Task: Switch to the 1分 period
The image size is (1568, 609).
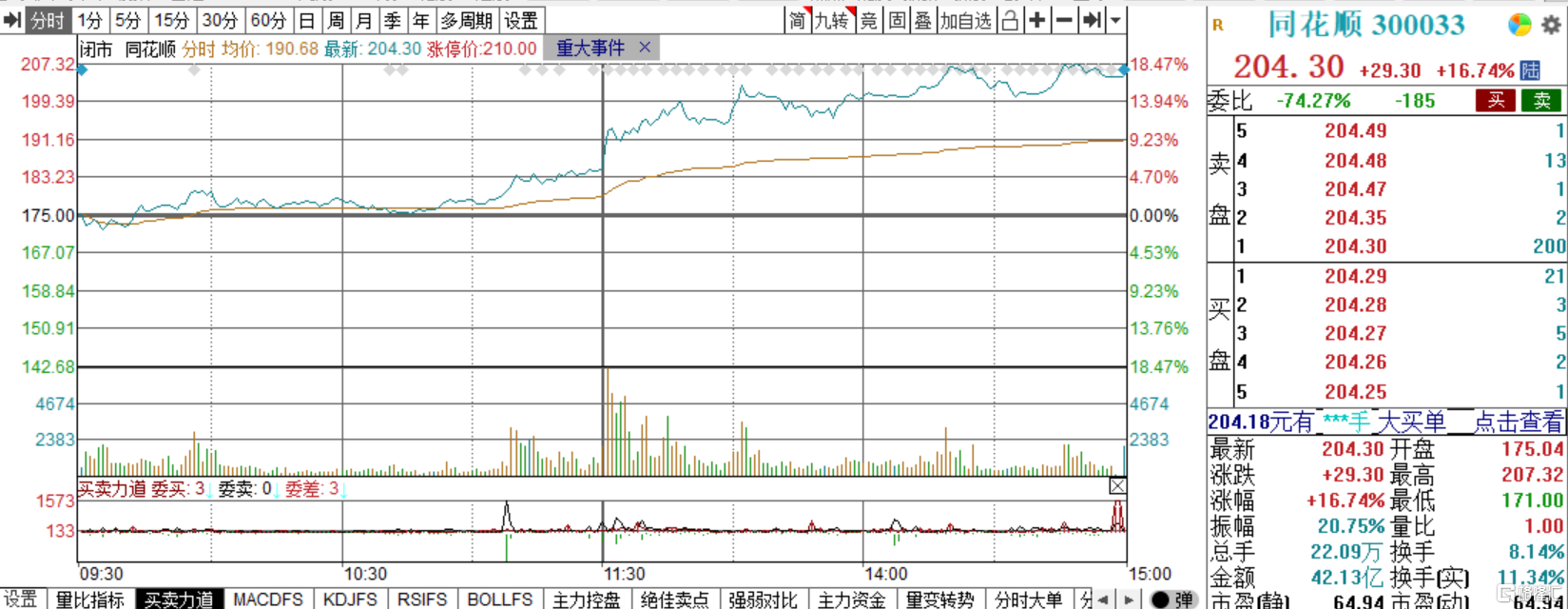Action: (x=90, y=20)
